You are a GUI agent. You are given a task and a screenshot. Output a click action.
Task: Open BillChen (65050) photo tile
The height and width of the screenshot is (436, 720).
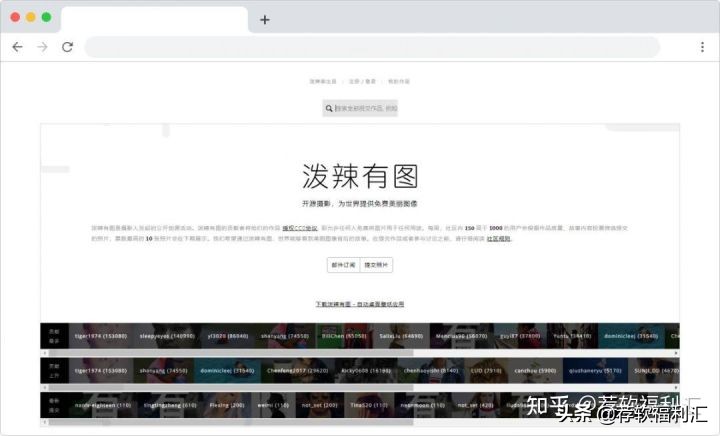point(344,336)
